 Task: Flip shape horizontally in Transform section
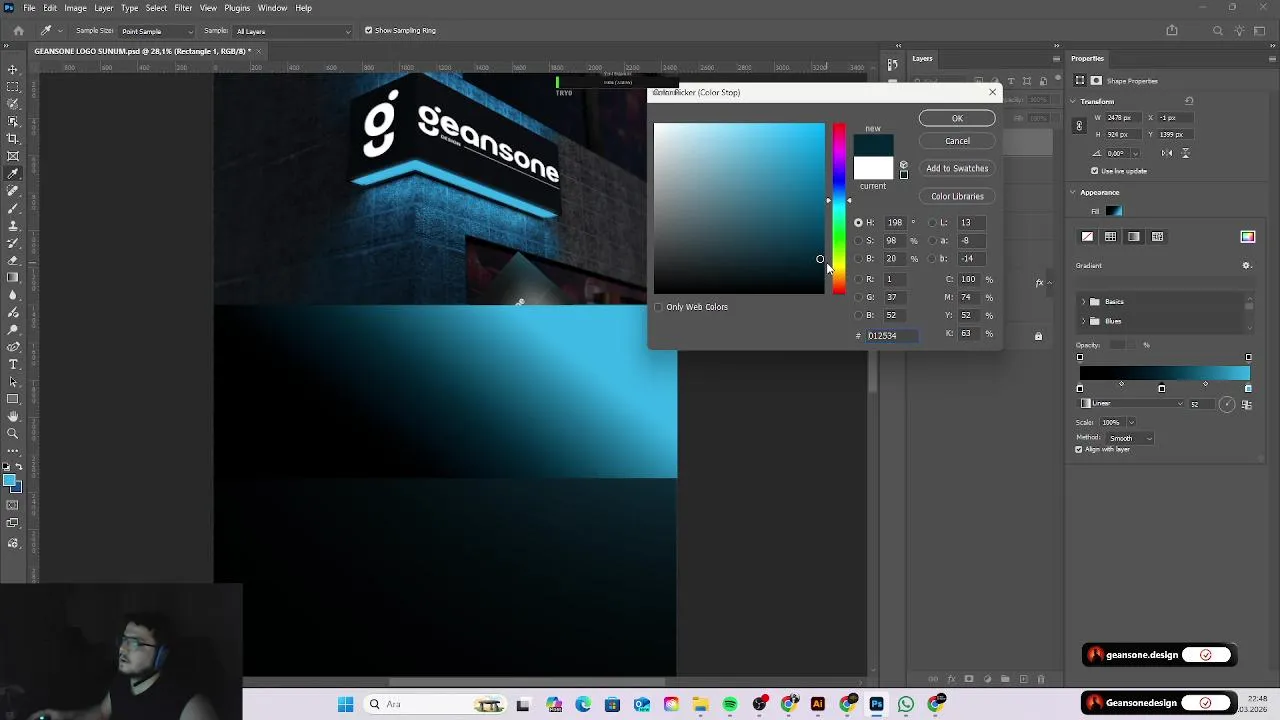pyautogui.click(x=1166, y=153)
